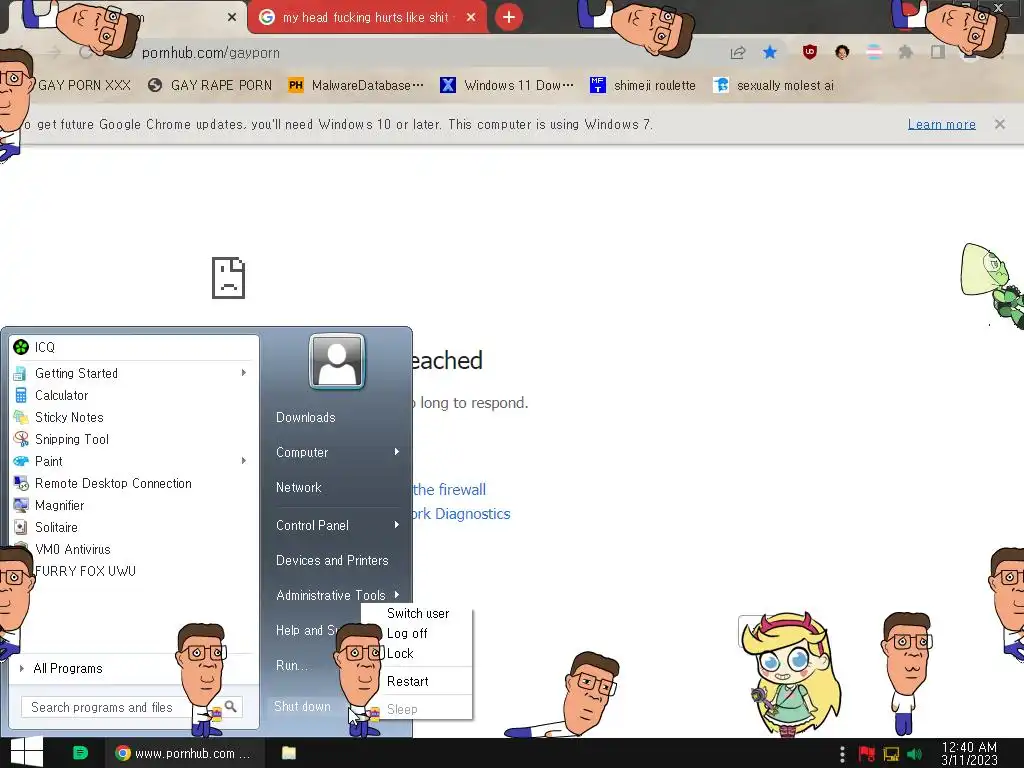
Task: Open the Extensions puzzle piece menu
Action: tap(905, 52)
